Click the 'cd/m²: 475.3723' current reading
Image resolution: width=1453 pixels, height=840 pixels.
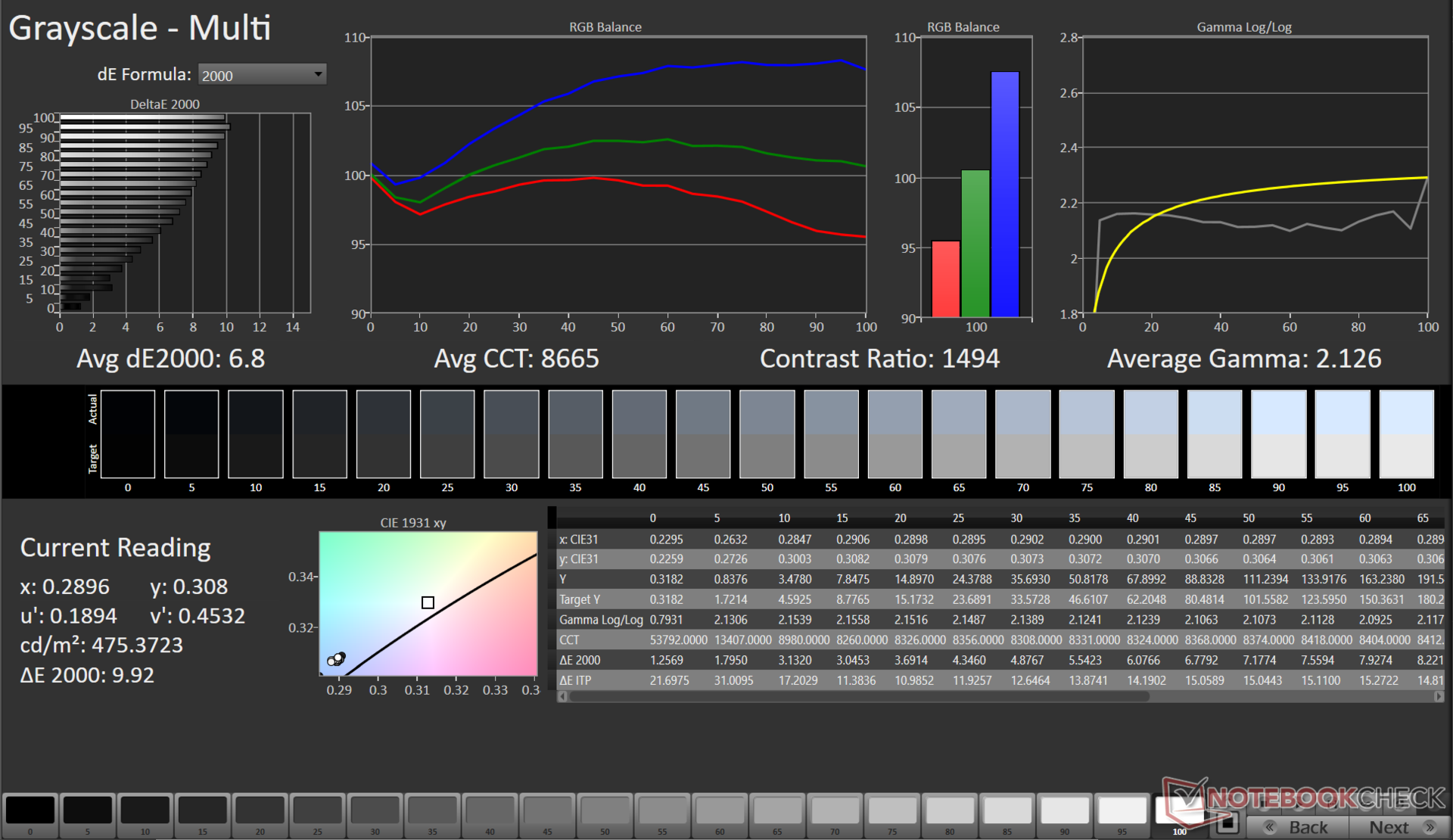pos(101,646)
